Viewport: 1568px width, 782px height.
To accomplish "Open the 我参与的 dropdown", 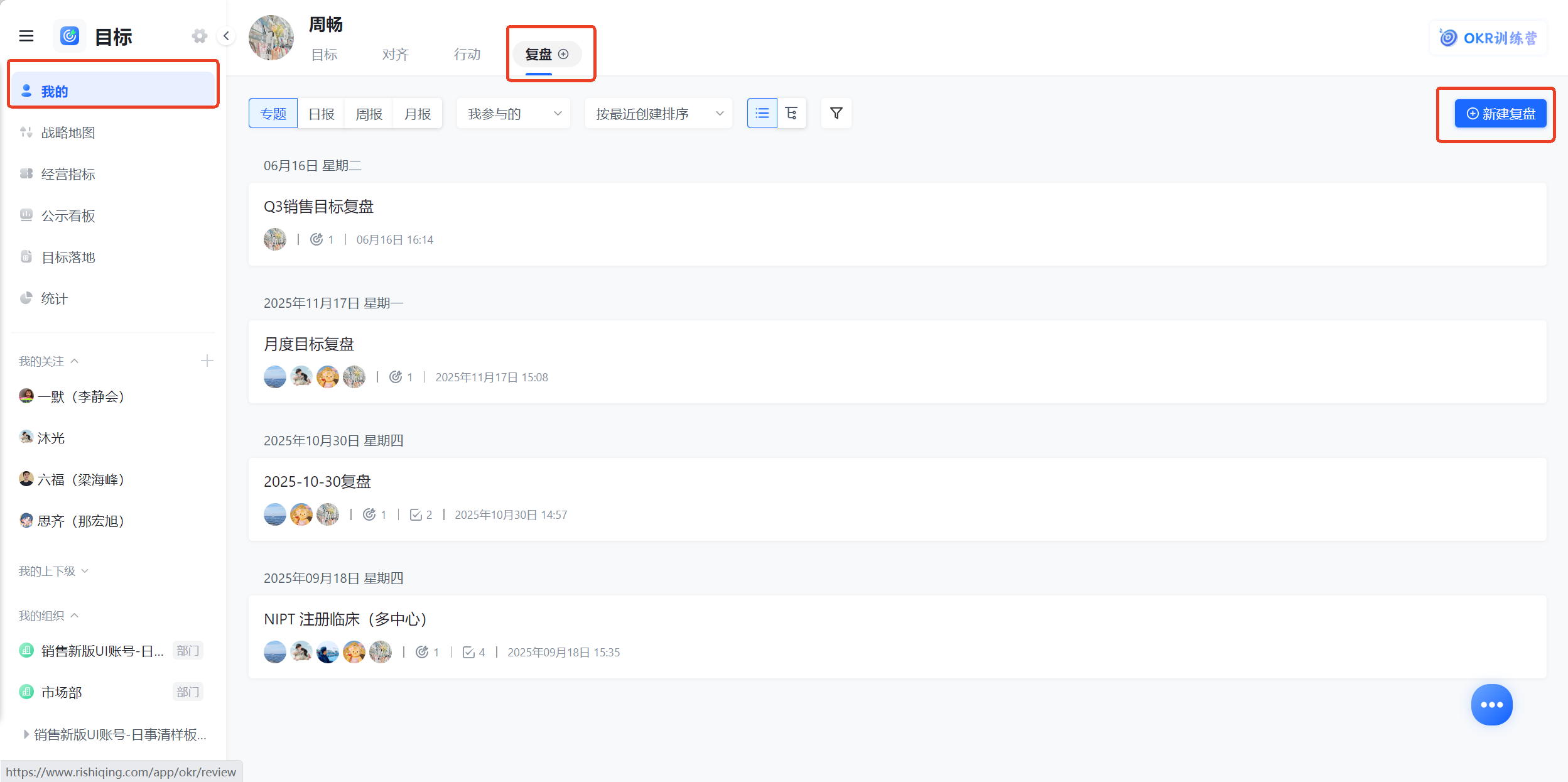I will tap(514, 114).
